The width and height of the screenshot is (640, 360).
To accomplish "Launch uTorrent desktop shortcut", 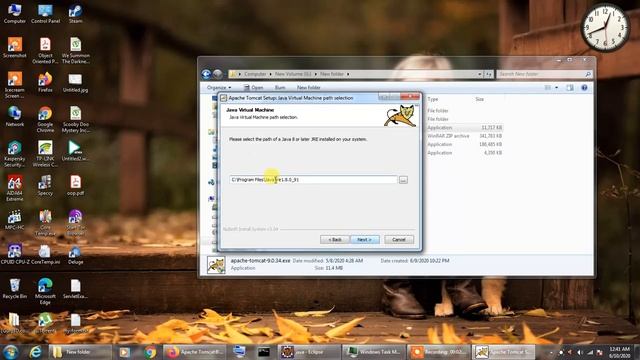I will pos(45,322).
